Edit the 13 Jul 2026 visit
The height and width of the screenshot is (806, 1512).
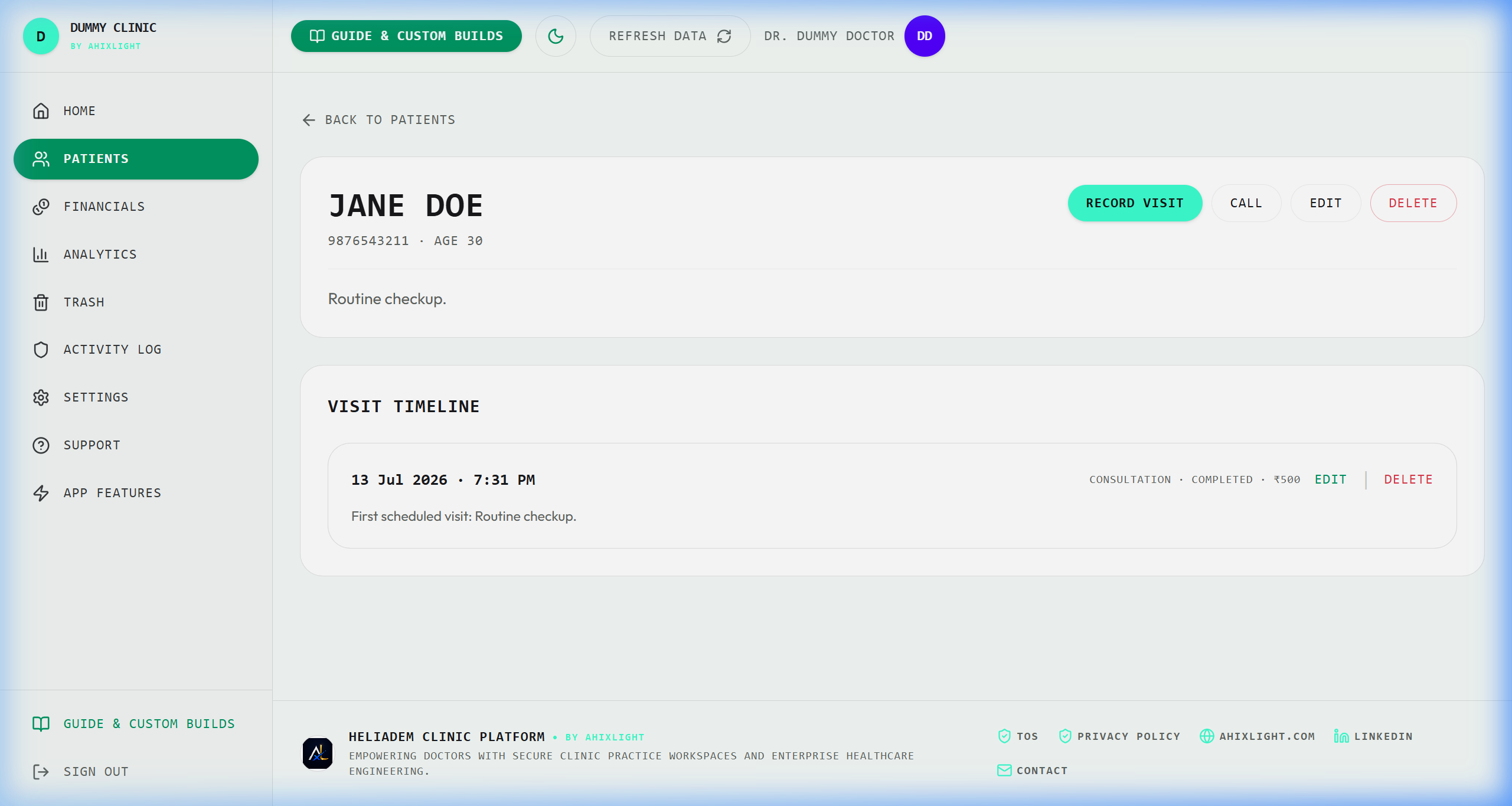point(1331,479)
